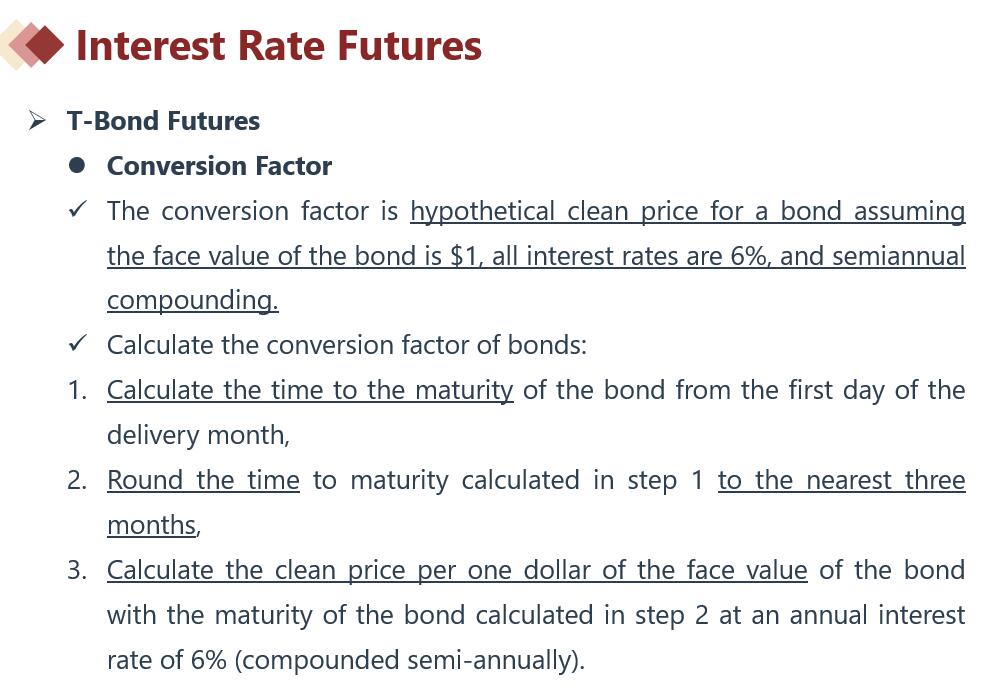Click underlined 'Round the time' phrase
Image resolution: width=1001 pixels, height=700 pixels.
[x=203, y=480]
